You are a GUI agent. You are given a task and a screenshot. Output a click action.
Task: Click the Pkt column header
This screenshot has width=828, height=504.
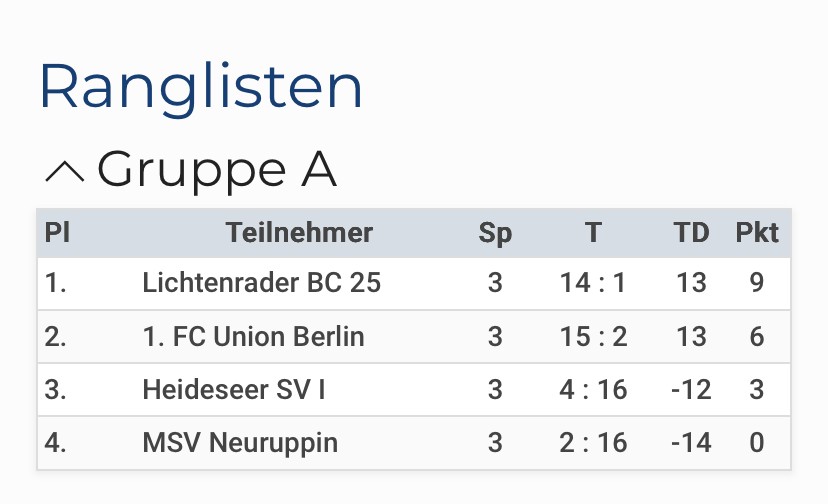[757, 233]
